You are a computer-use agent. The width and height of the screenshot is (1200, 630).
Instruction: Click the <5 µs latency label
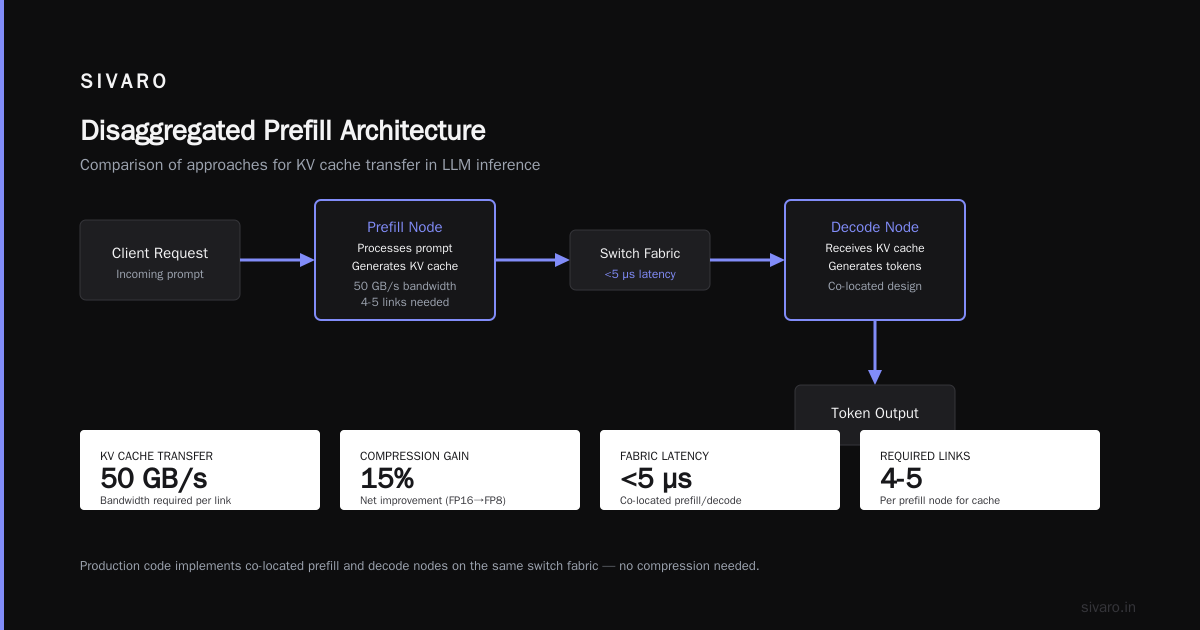point(640,274)
